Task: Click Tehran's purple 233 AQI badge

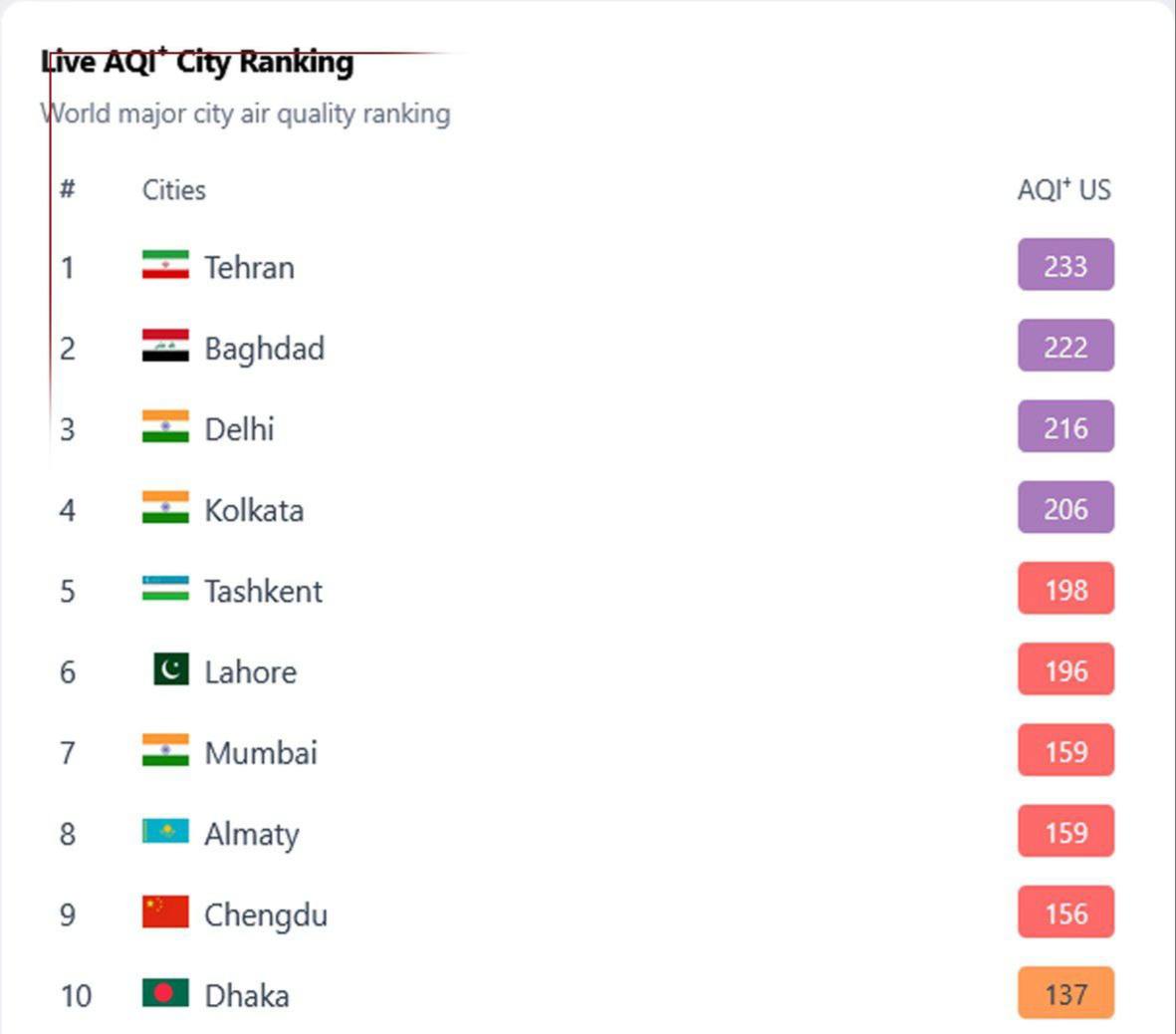Action: coord(1065,266)
